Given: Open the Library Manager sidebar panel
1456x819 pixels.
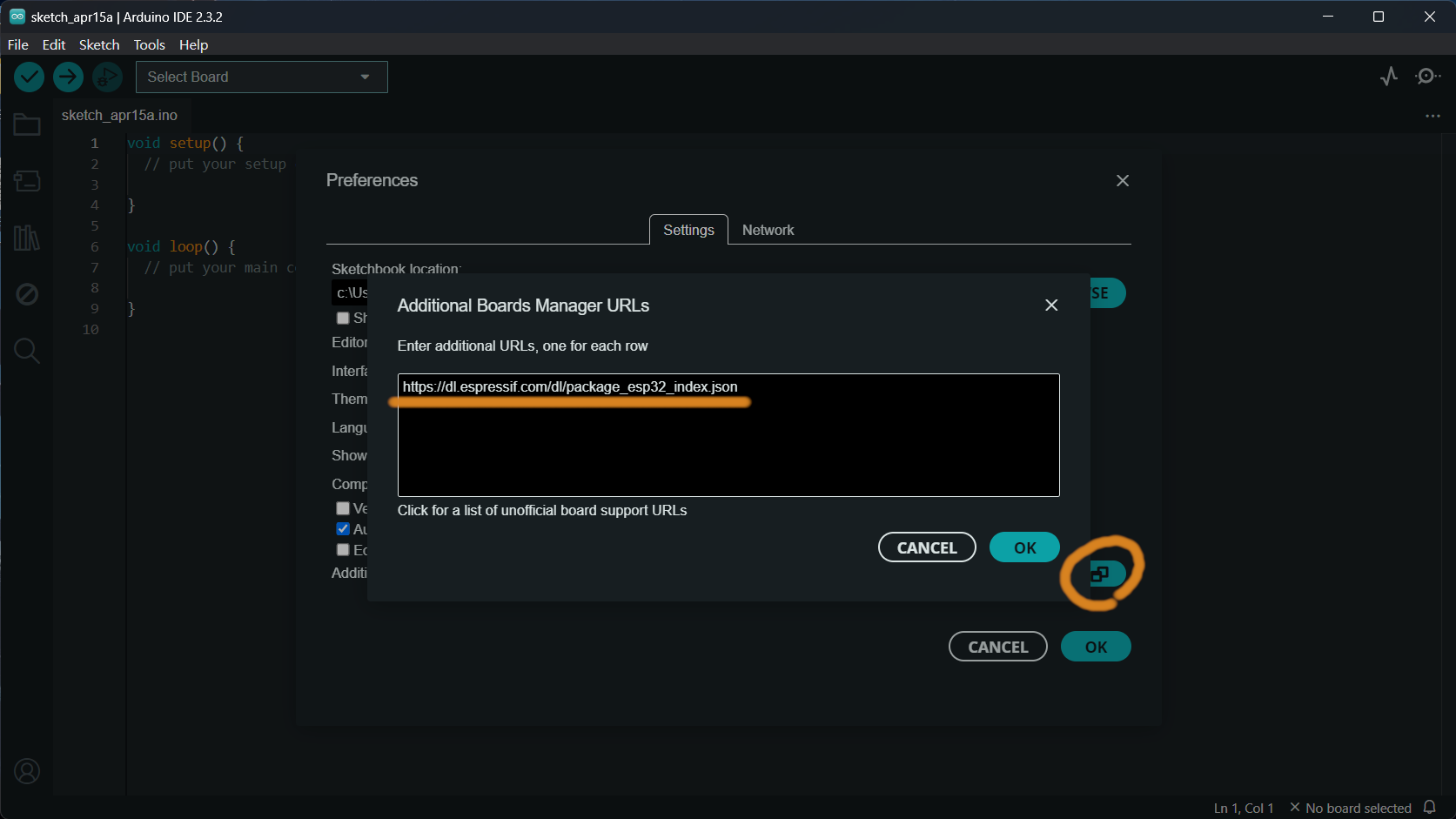Looking at the screenshot, I should [x=27, y=238].
